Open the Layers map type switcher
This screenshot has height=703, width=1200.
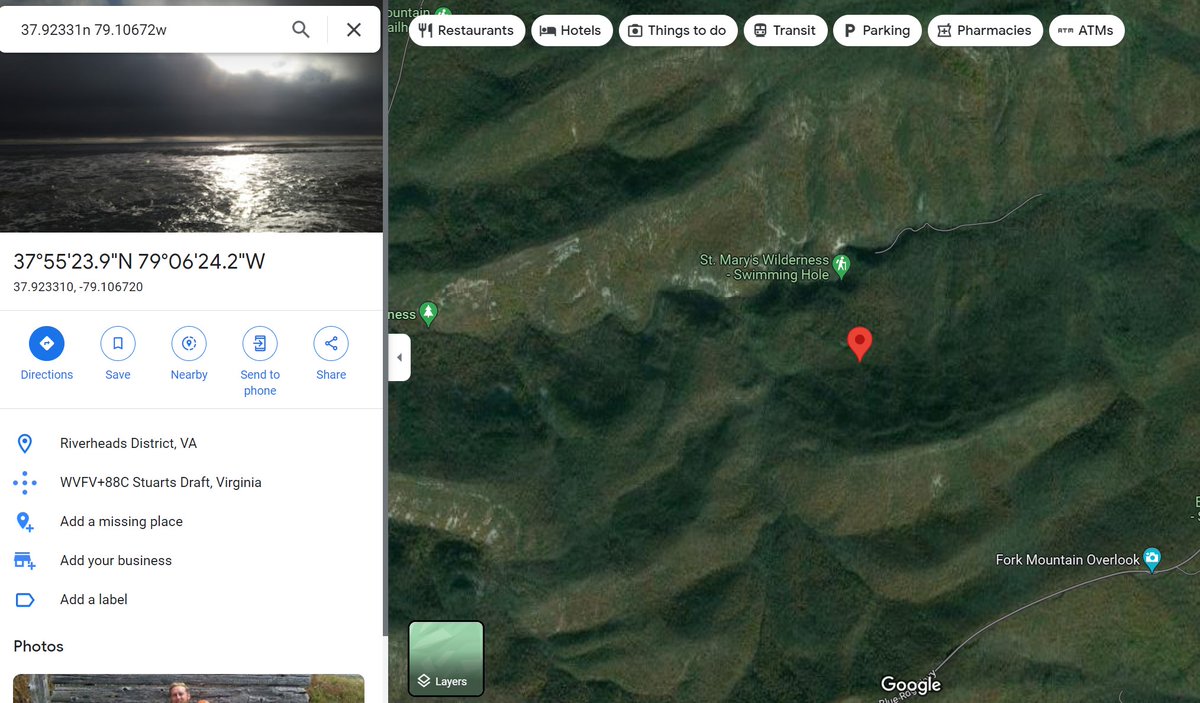coord(446,658)
